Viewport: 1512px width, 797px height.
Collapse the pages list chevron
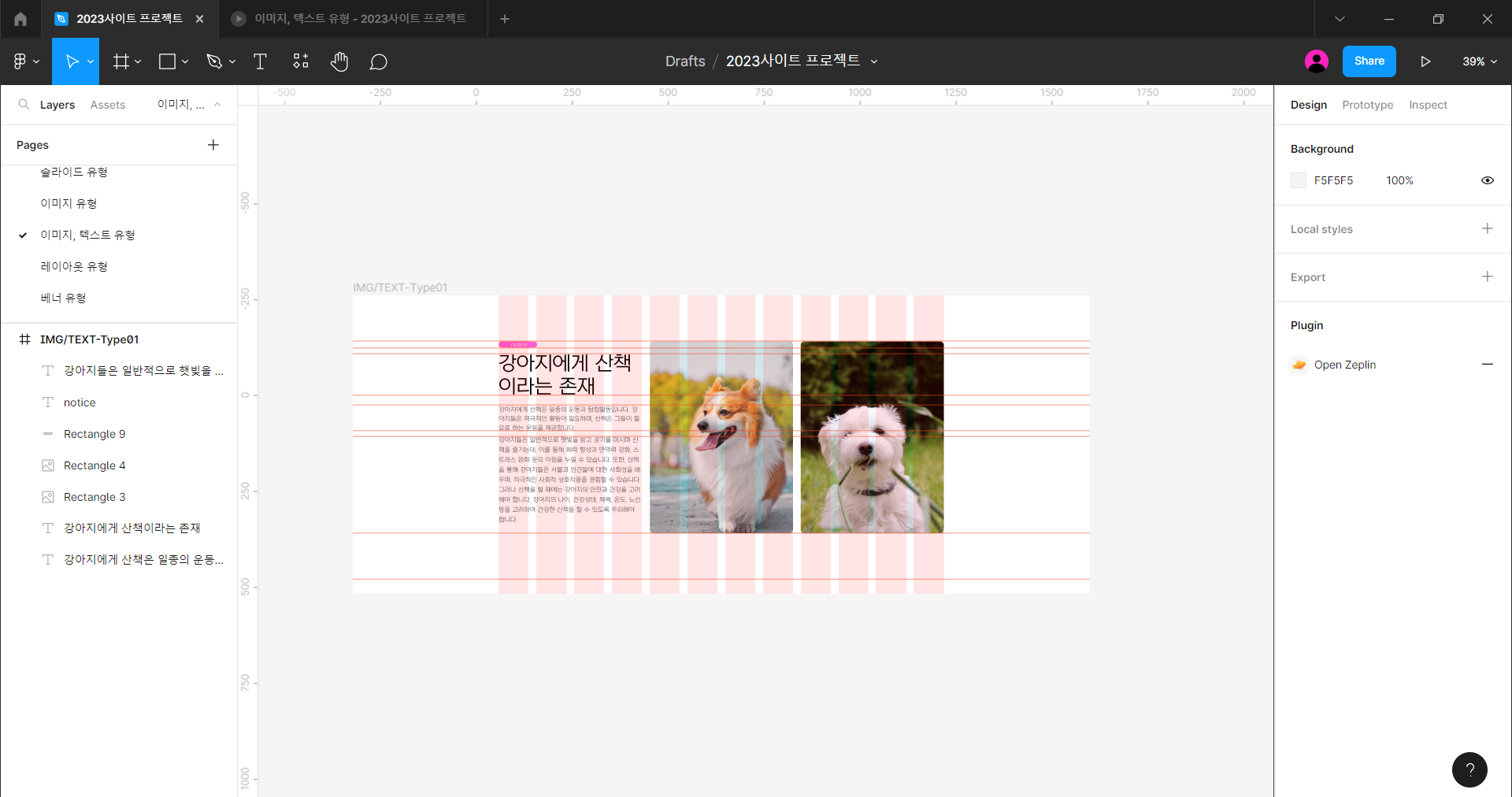click(x=217, y=105)
